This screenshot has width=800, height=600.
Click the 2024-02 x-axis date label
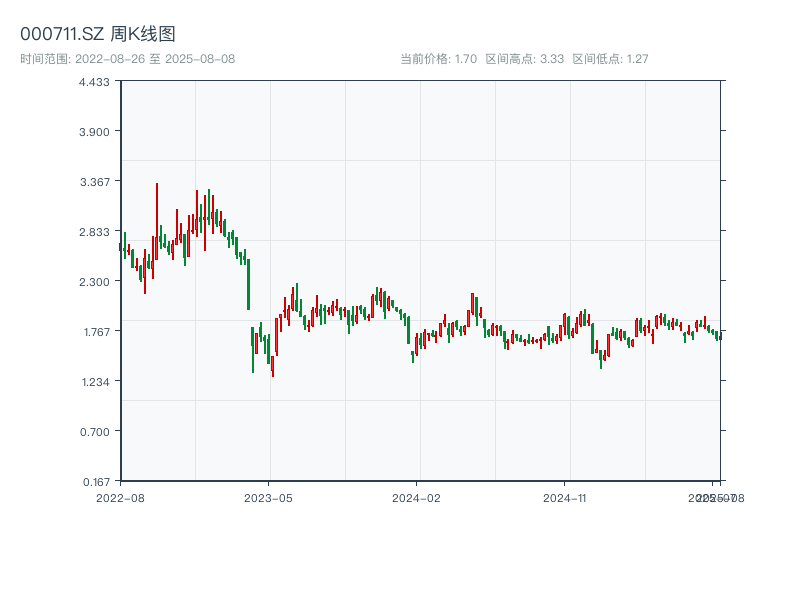click(x=417, y=497)
